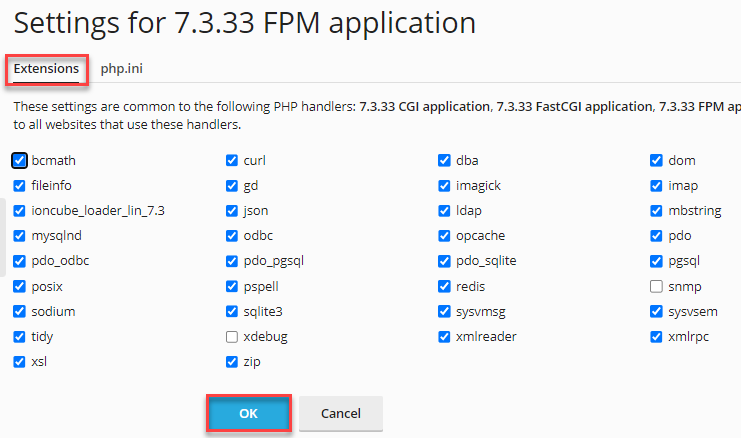Disable the ioncube_loader_lin_7.3 extension
Screen dimensions: 741x438
tap(20, 211)
